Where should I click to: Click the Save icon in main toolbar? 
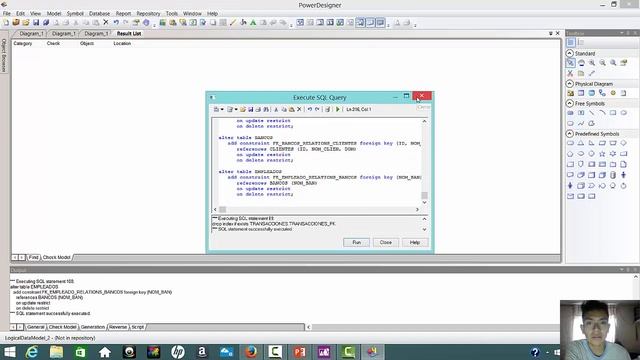click(x=36, y=22)
